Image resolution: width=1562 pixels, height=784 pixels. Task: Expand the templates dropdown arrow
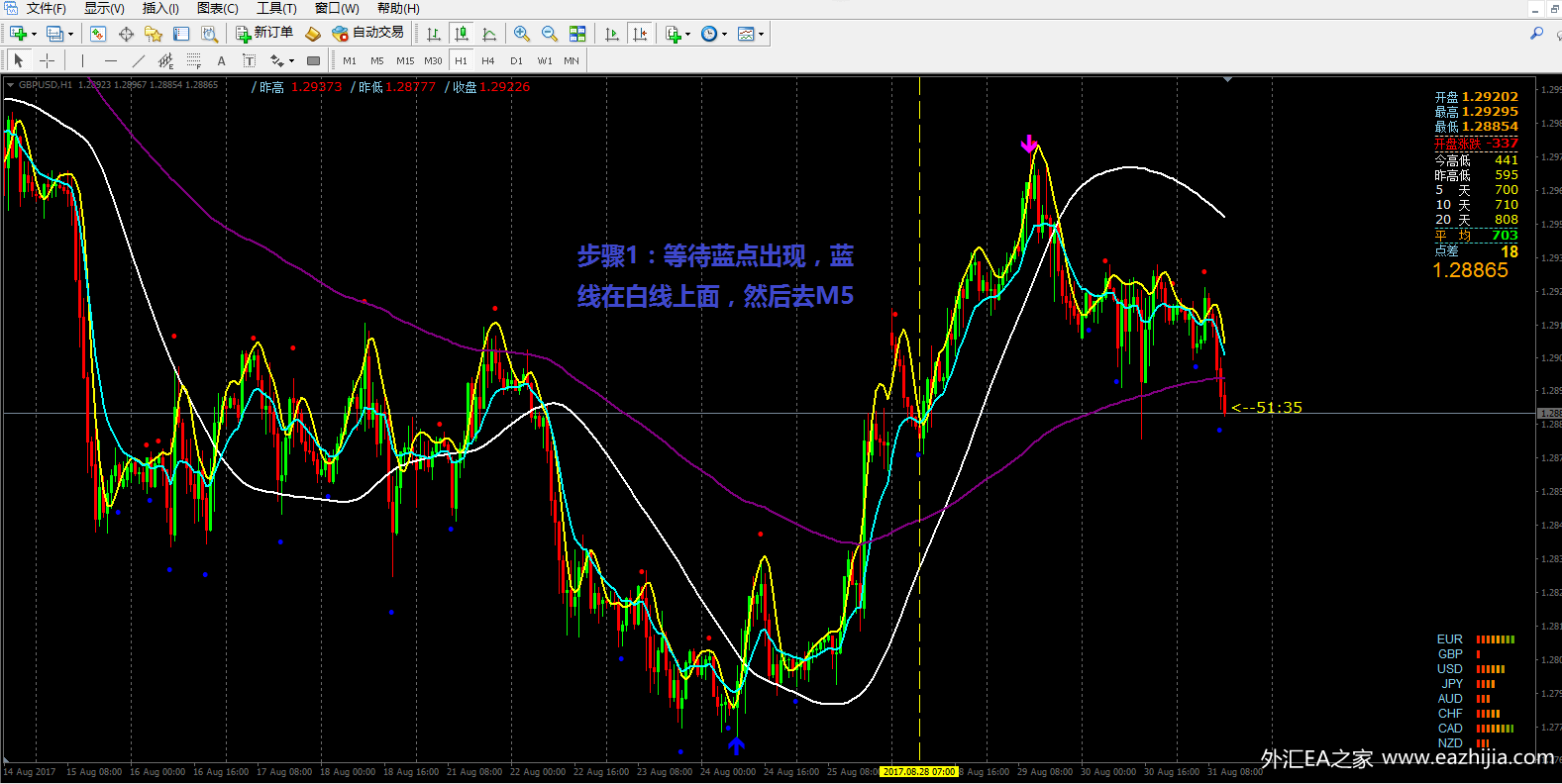[x=761, y=34]
